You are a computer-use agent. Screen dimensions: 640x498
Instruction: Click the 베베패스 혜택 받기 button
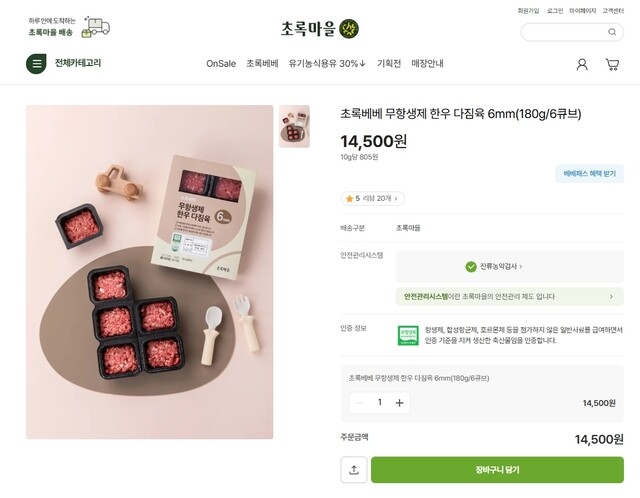tap(589, 174)
